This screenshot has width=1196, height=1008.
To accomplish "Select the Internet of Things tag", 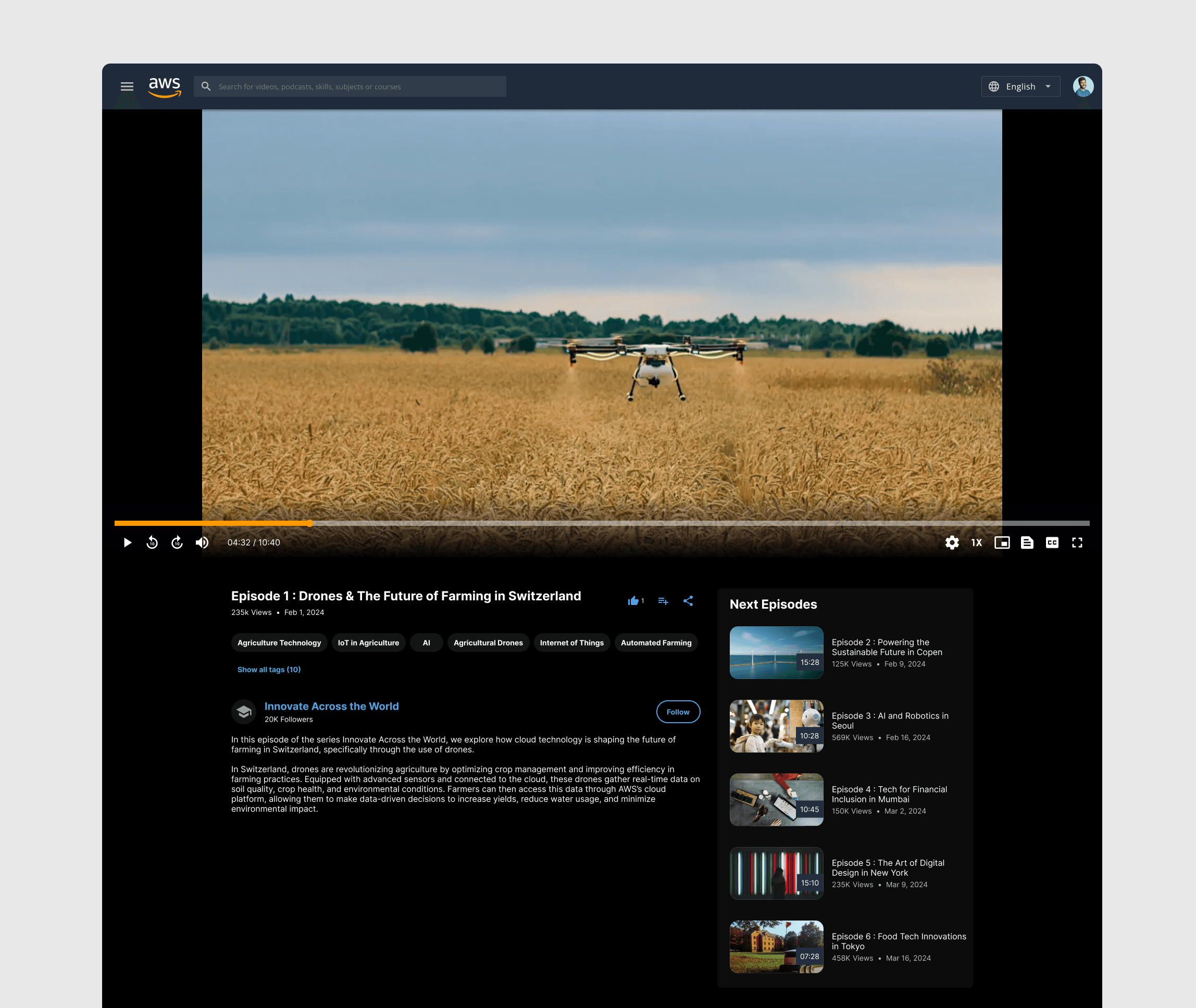I will [x=572, y=642].
